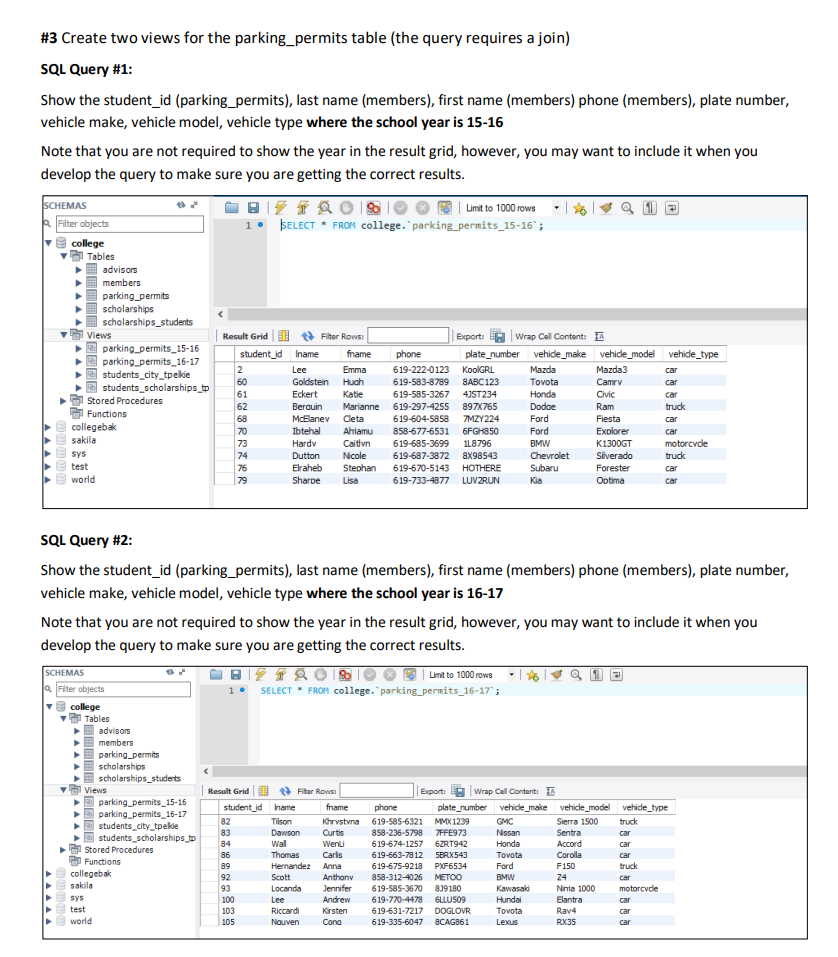The image size is (838, 957).
Task: Click Commit checkmark icon in 15-16 query toolbar
Action: click(400, 208)
